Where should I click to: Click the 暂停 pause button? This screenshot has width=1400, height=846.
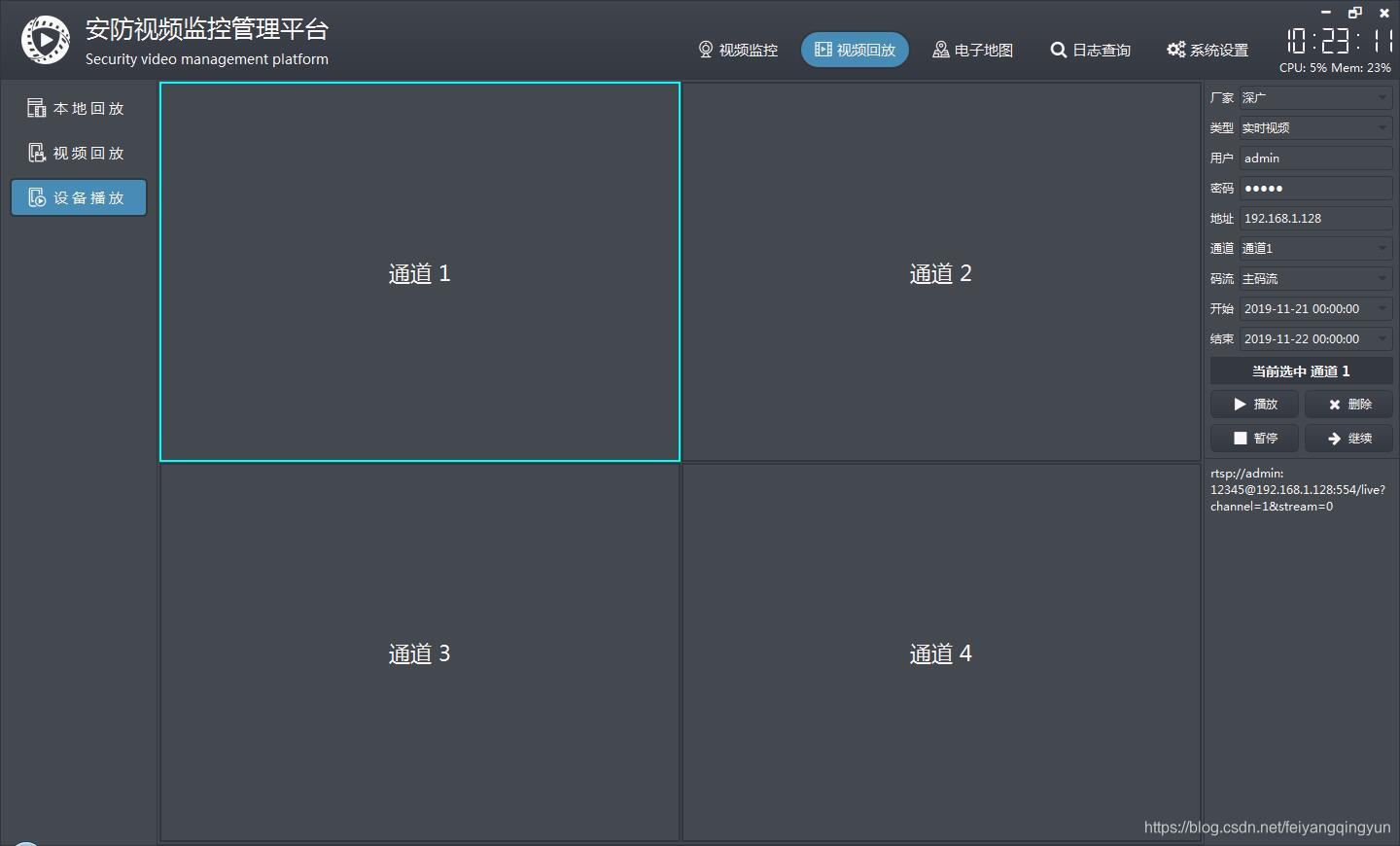[x=1254, y=438]
